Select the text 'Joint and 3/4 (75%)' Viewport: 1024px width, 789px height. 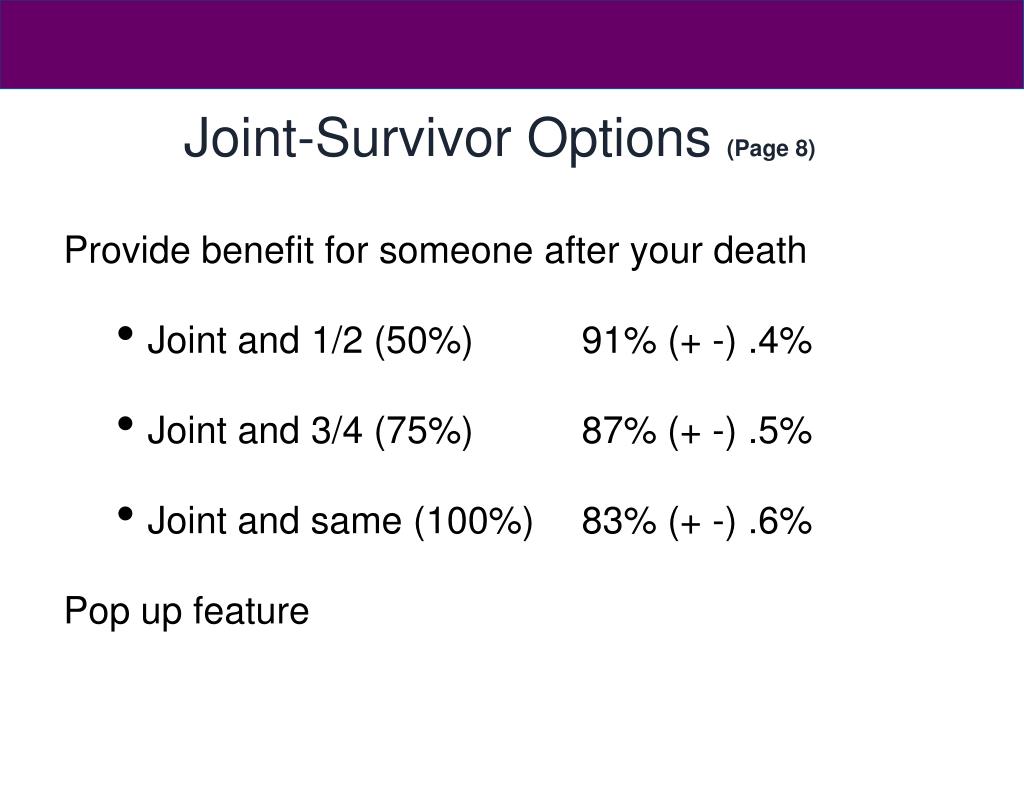(x=310, y=432)
